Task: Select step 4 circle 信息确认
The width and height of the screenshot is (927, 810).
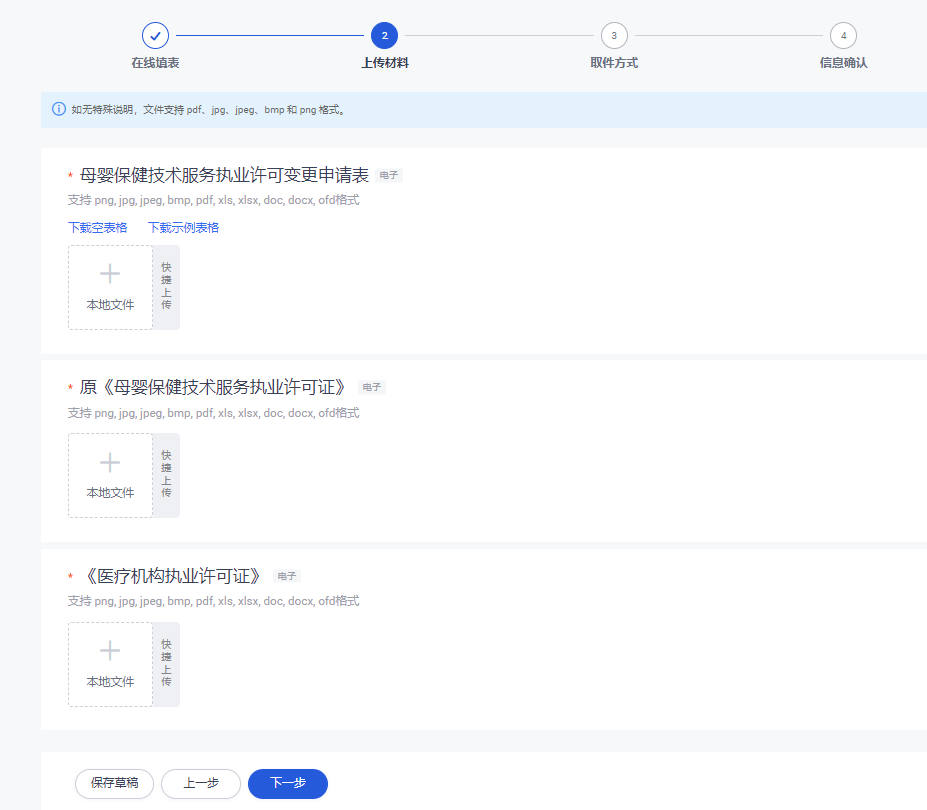Action: [x=844, y=35]
